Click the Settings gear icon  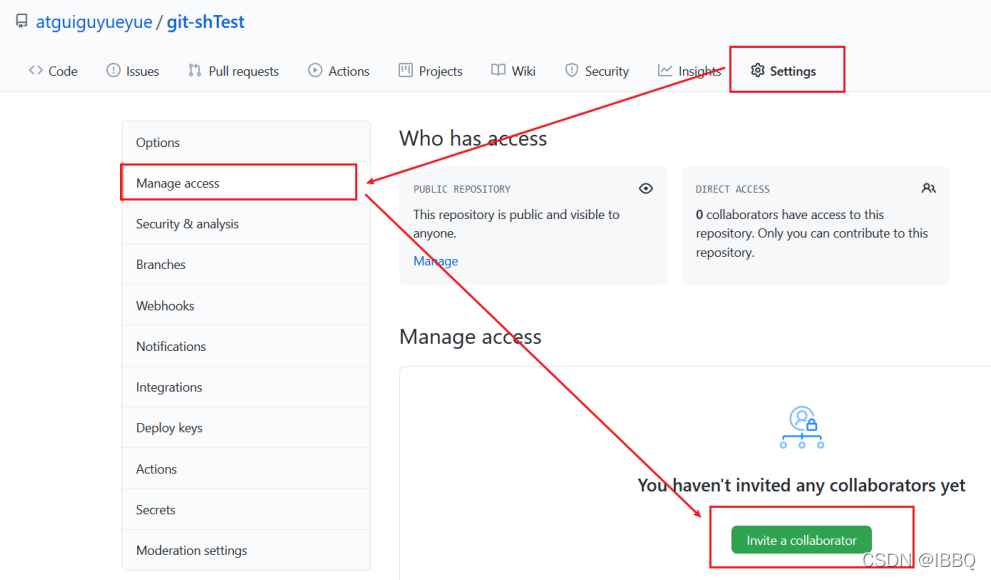pos(757,70)
